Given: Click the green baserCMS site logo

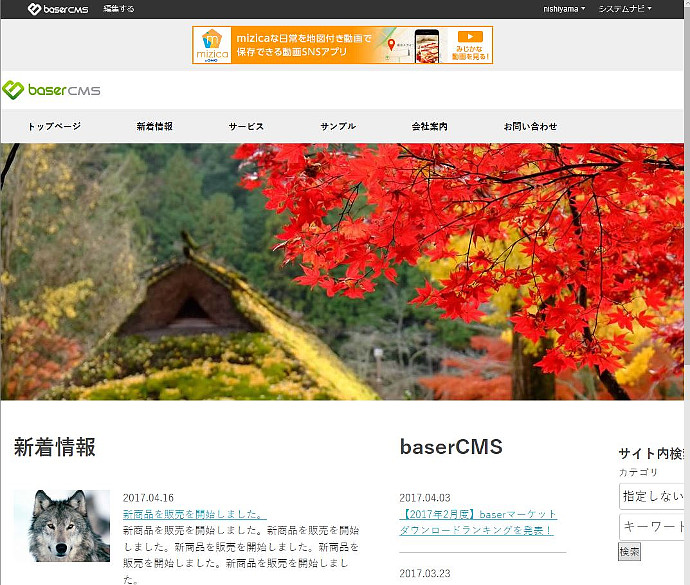Looking at the screenshot, I should [x=52, y=91].
